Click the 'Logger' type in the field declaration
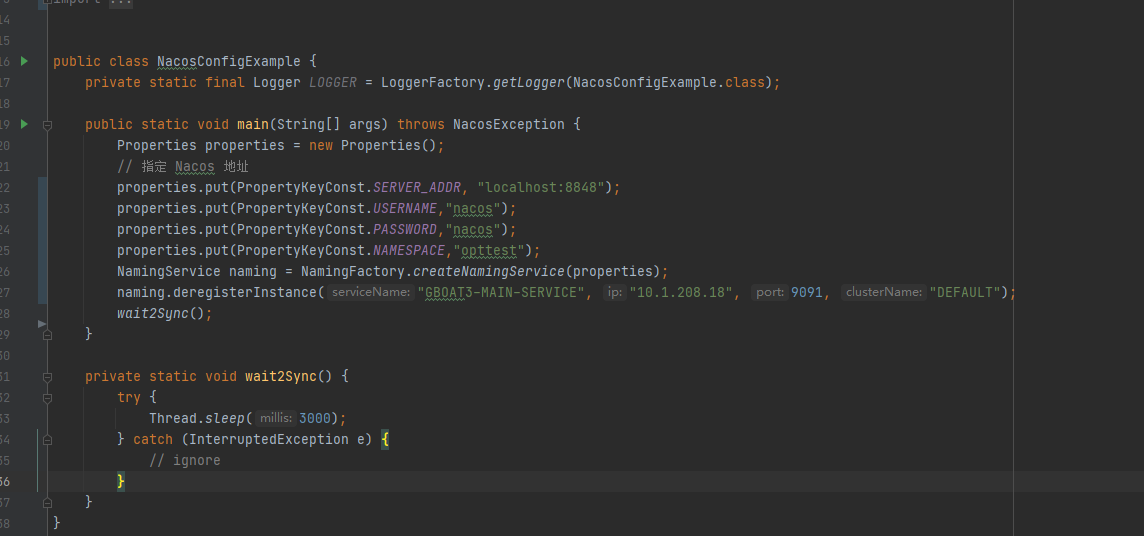 point(277,82)
